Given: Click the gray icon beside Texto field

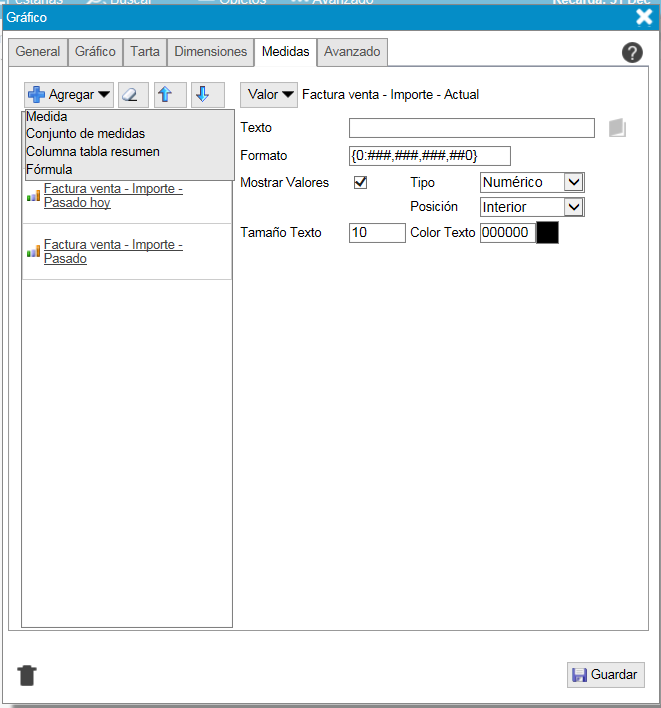Looking at the screenshot, I should point(617,128).
